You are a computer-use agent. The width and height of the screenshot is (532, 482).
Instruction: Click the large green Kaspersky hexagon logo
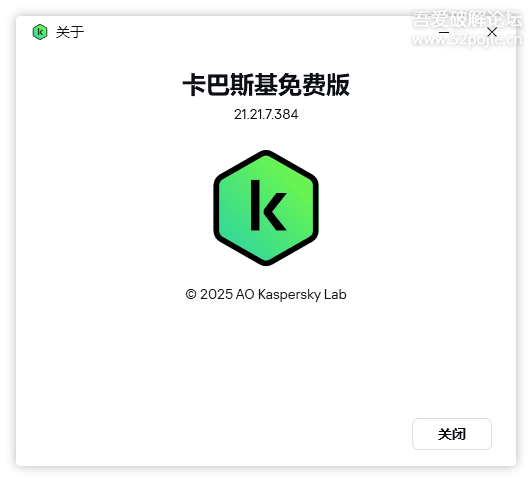(266, 208)
